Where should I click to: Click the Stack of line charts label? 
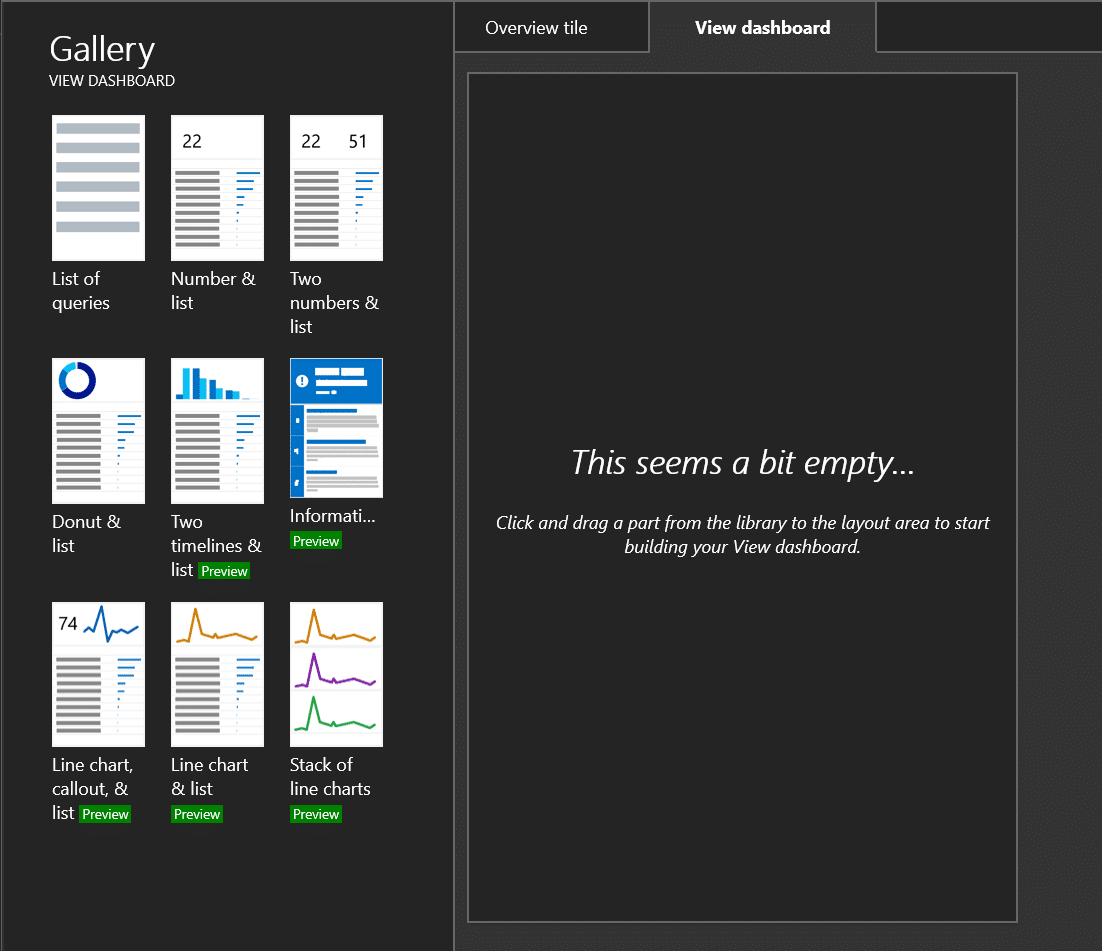pyautogui.click(x=330, y=777)
